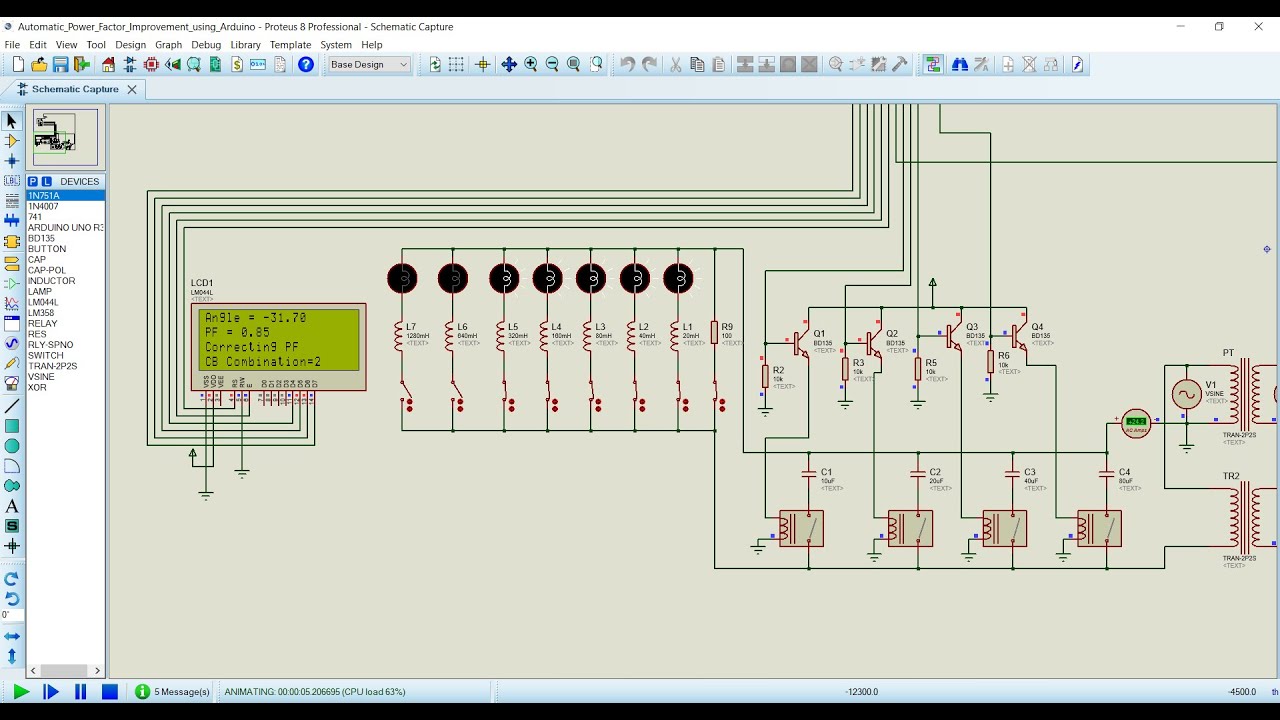Click Electrical Rules Check lightning icon

point(1077,64)
